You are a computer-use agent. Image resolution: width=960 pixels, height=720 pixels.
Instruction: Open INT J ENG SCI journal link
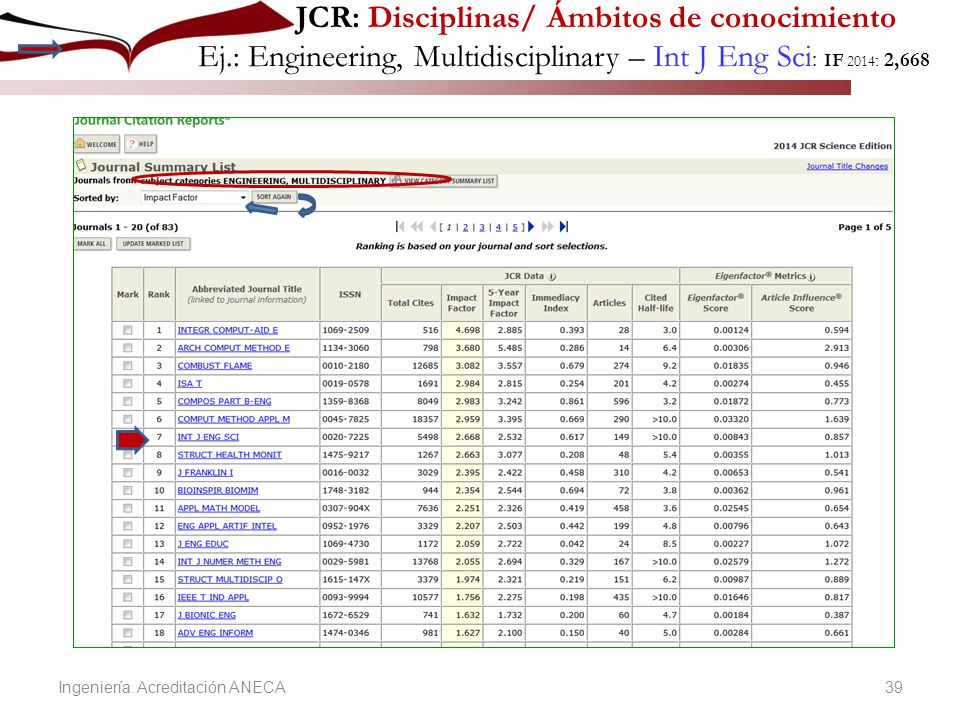pyautogui.click(x=208, y=437)
